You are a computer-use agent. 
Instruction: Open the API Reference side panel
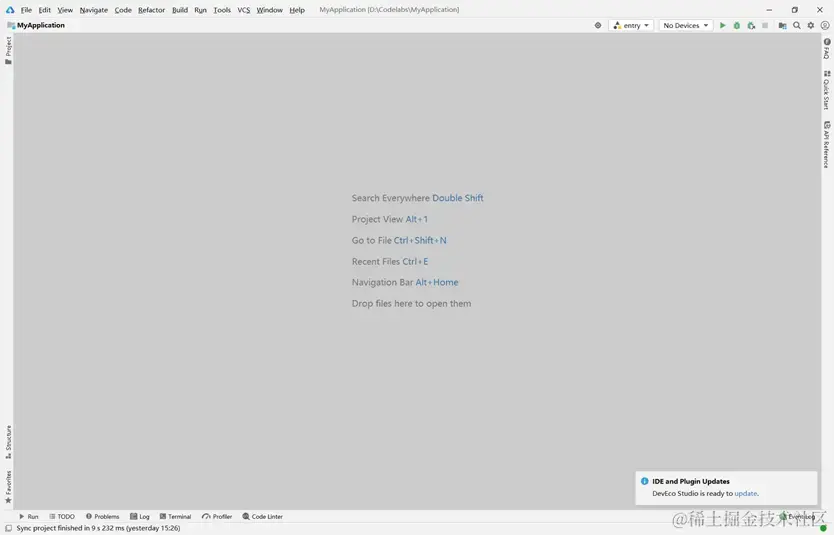tap(827, 144)
